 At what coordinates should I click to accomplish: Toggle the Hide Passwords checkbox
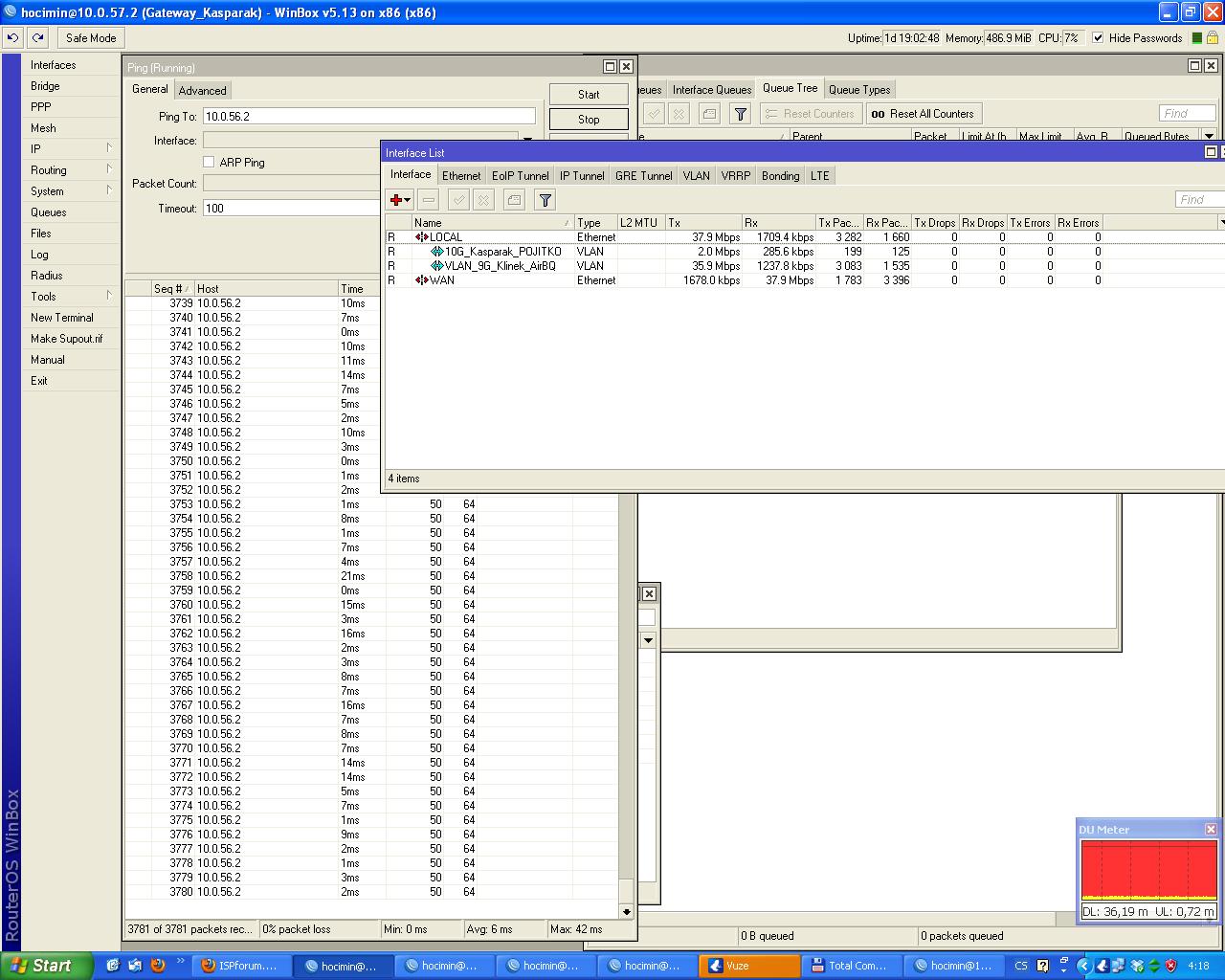[1098, 38]
